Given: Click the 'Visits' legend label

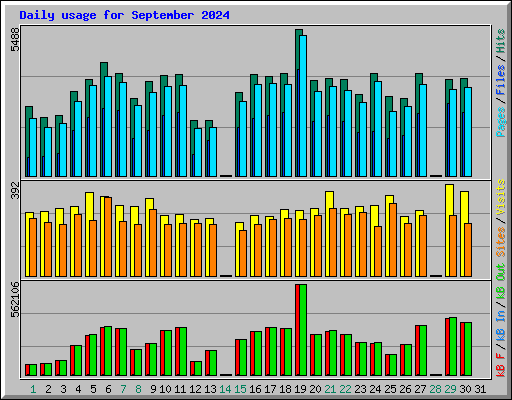Looking at the screenshot, I should pyautogui.click(x=501, y=198).
